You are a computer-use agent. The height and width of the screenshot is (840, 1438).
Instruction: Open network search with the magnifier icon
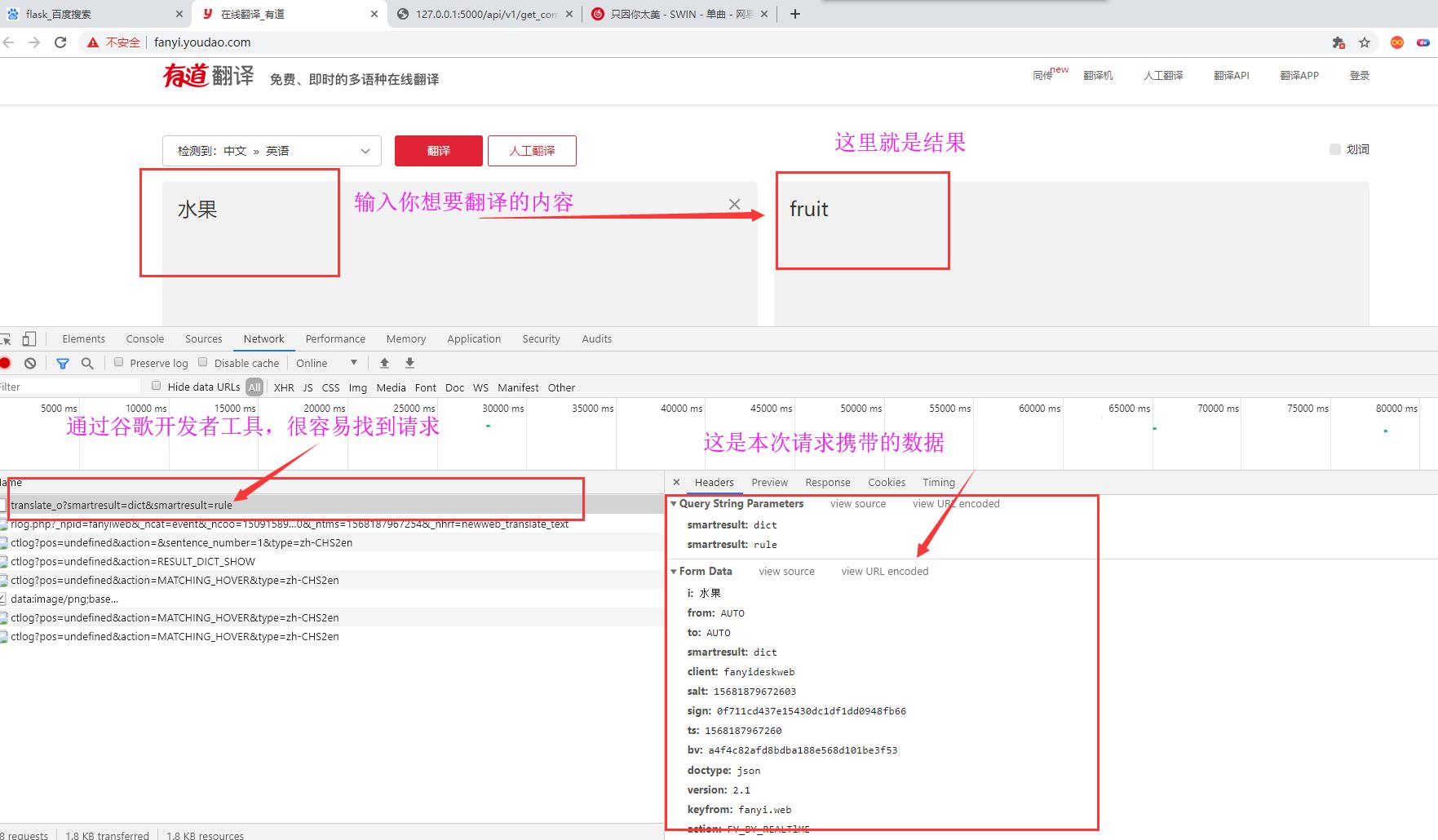pyautogui.click(x=87, y=363)
